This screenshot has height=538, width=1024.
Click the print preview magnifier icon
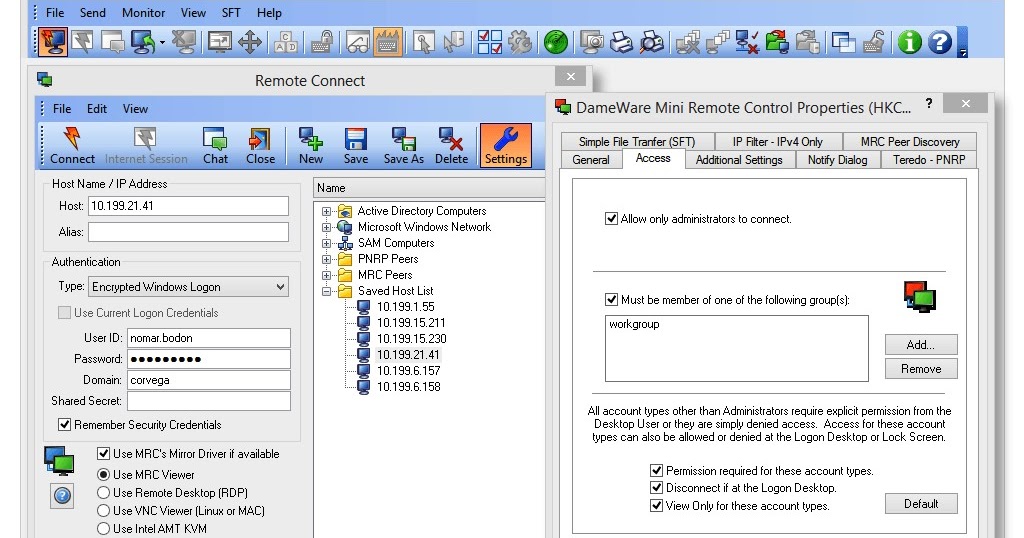pos(651,42)
